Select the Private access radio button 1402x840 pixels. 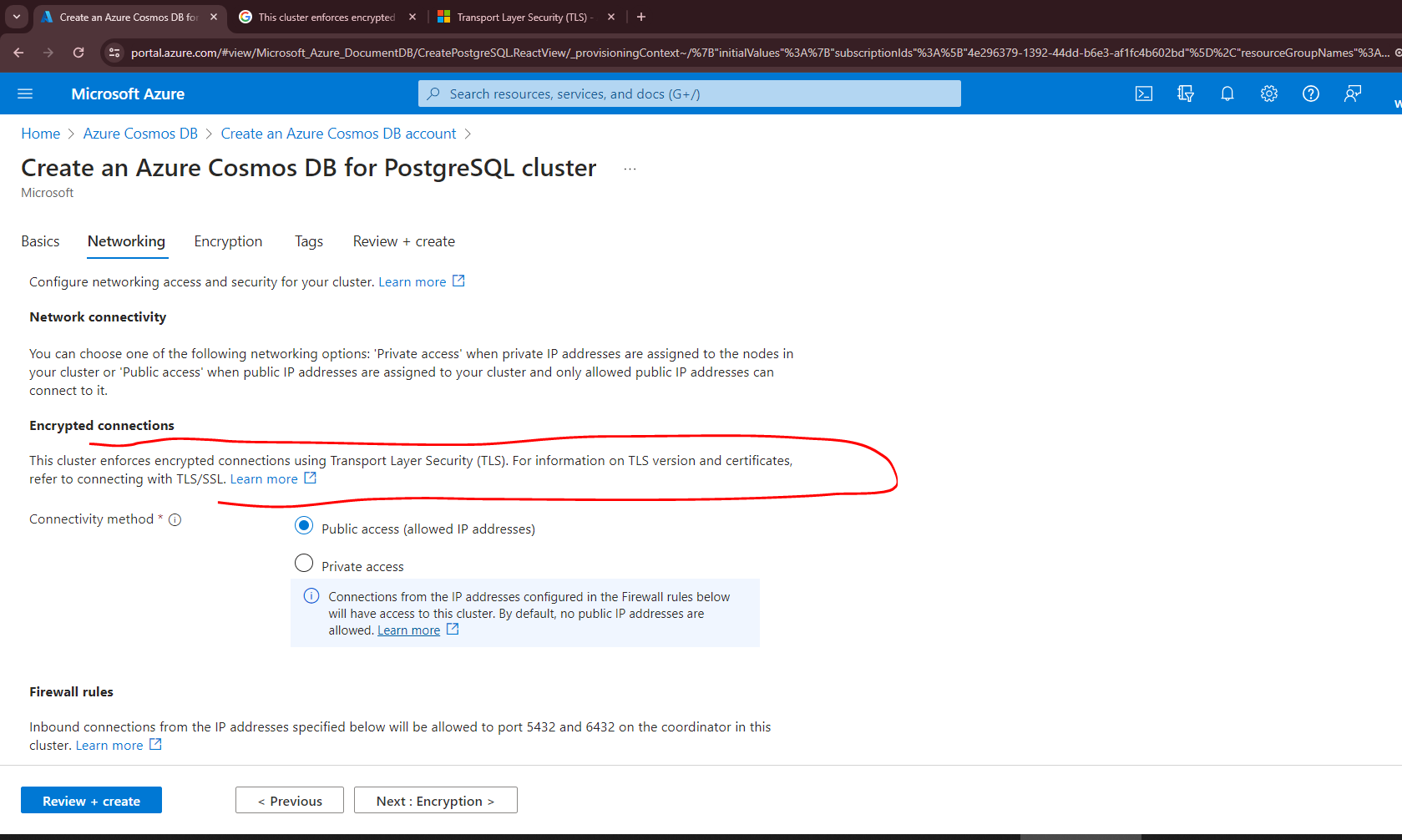(304, 564)
